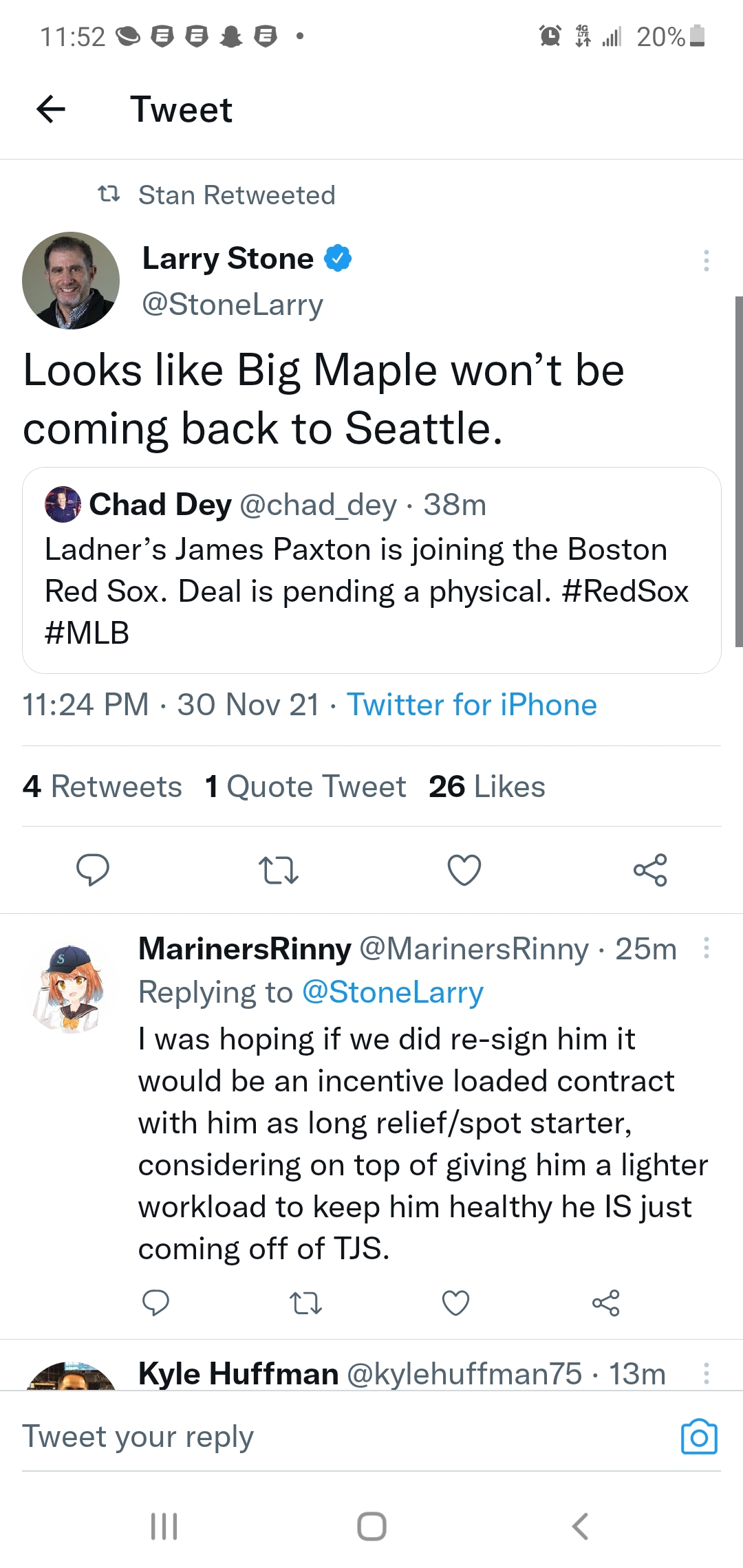Retweet MarinersRinny's reply
Image resolution: width=743 pixels, height=1568 pixels.
click(305, 1303)
